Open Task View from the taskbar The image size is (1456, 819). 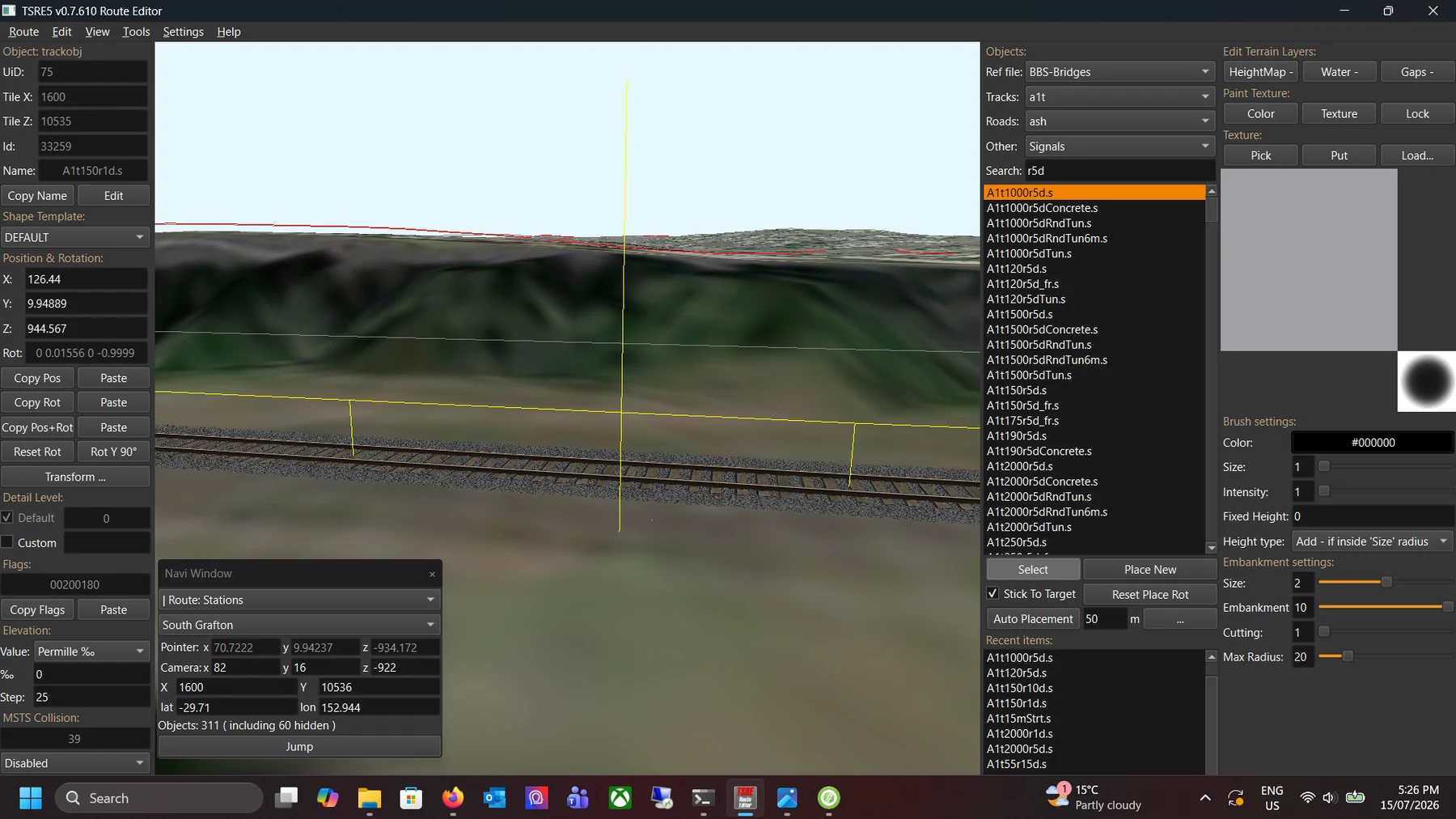pos(286,798)
